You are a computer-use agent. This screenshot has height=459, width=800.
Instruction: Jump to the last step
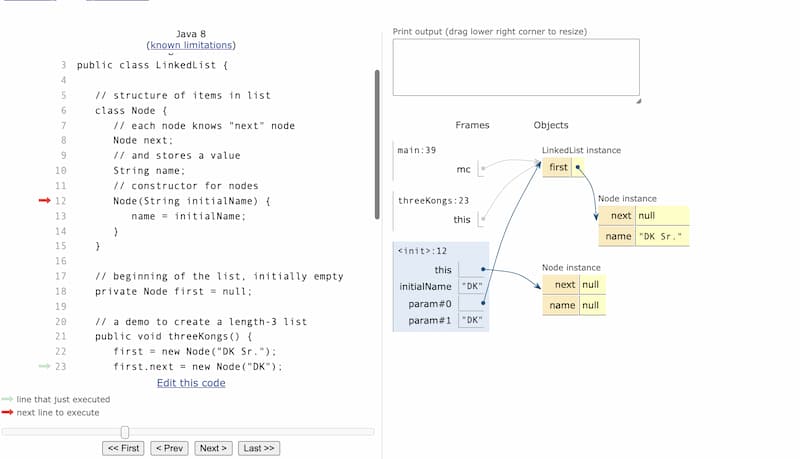point(259,448)
